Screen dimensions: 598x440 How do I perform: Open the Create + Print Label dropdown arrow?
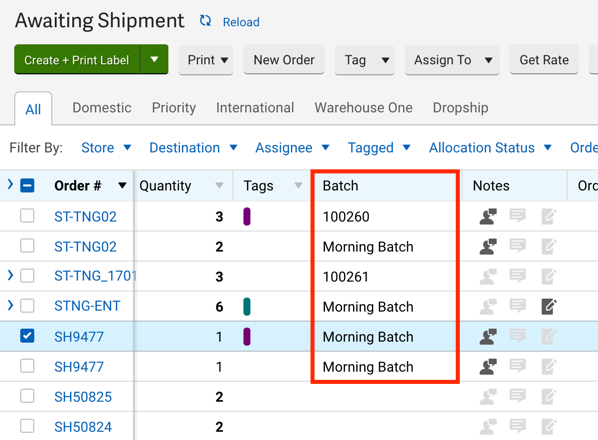tap(154, 59)
